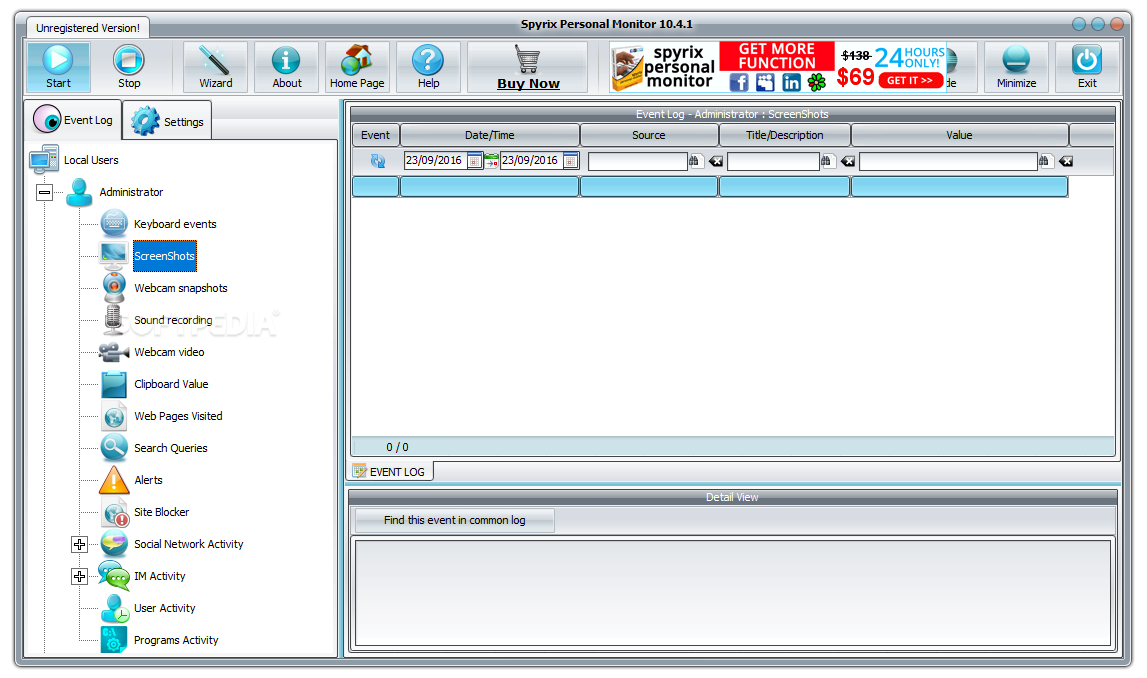Select Social Network Activity item
Screen dimensions: 1147x678
(189, 544)
